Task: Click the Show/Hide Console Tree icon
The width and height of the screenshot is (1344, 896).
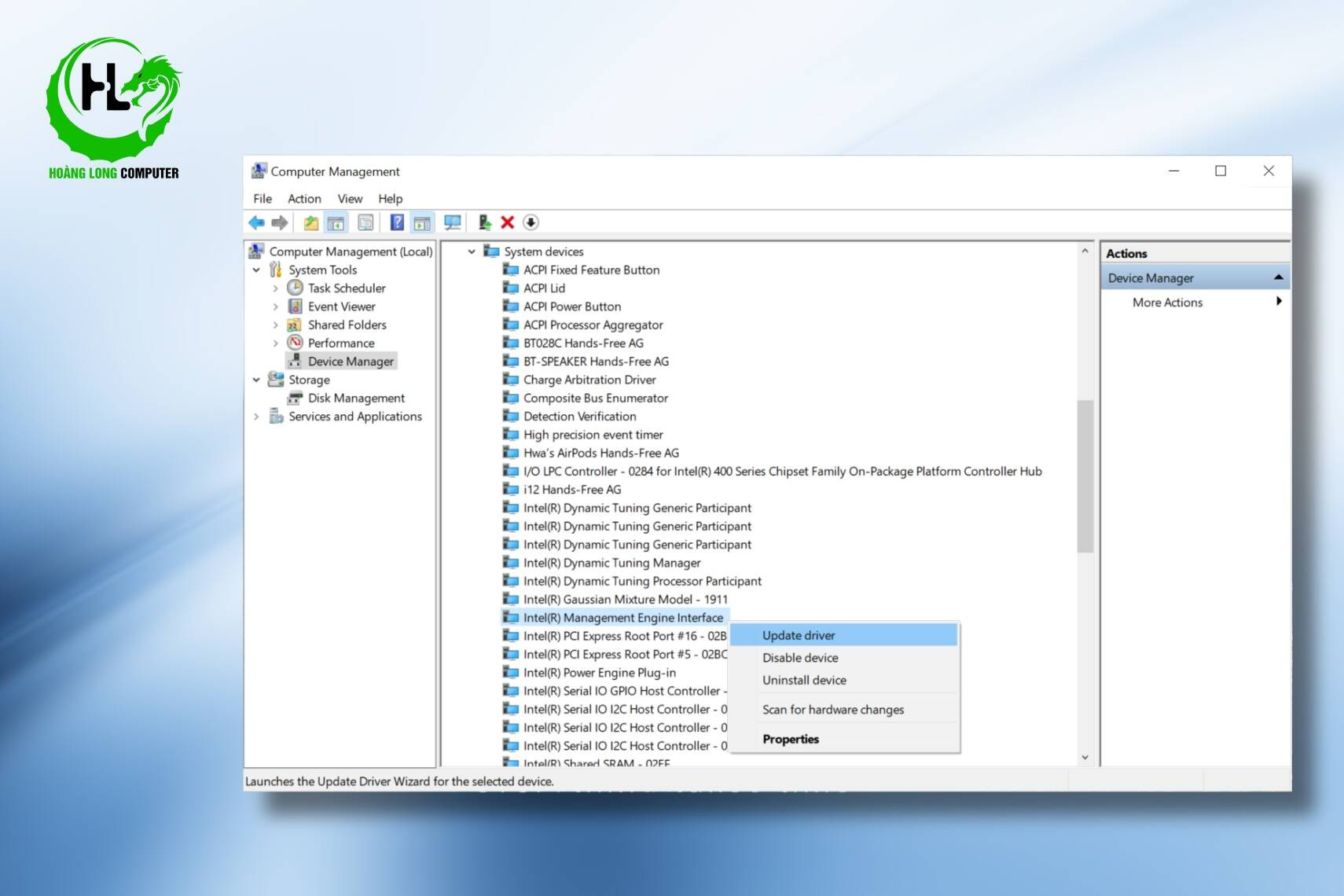Action: [x=336, y=222]
